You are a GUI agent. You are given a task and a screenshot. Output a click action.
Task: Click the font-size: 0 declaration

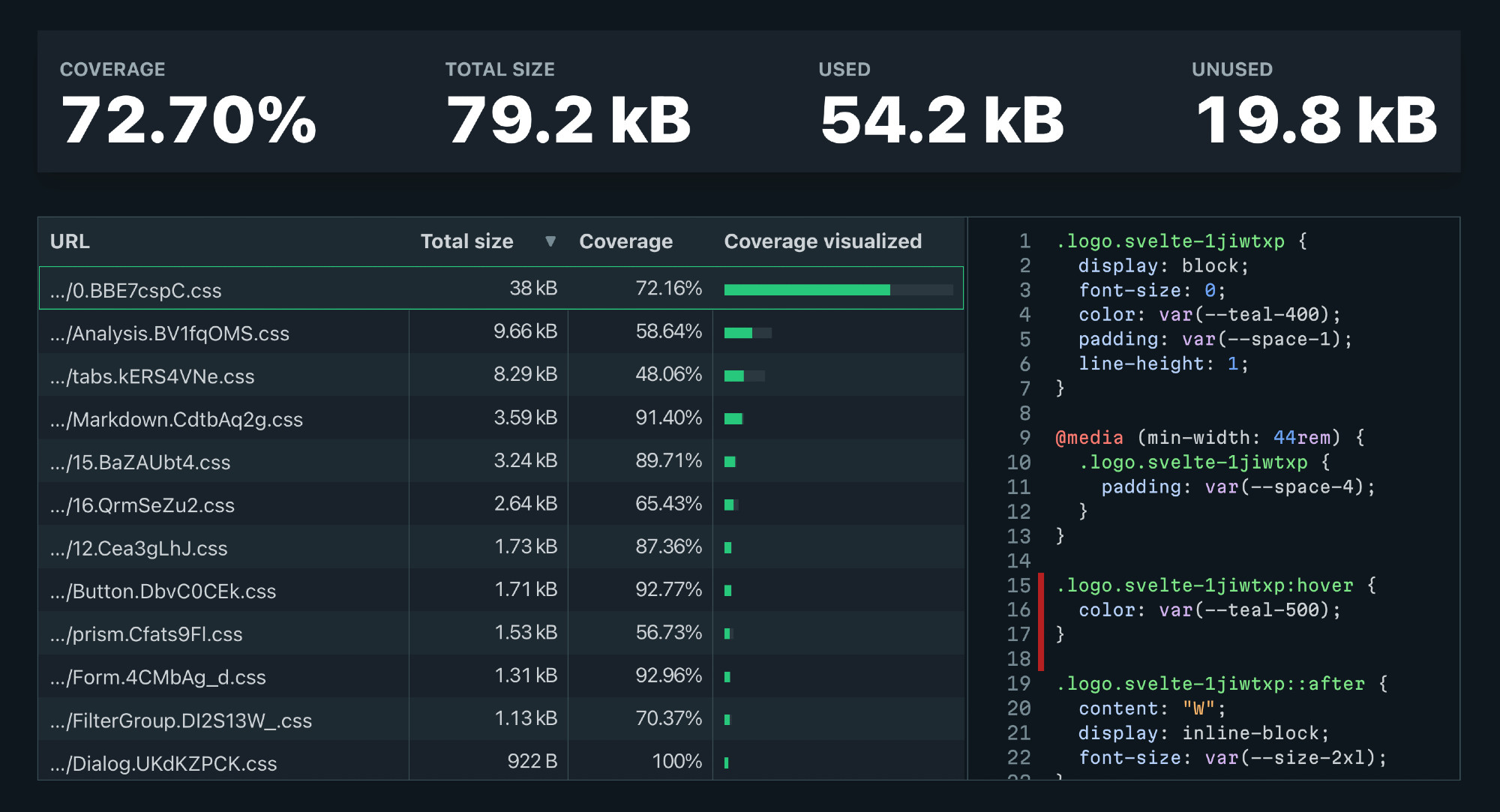(x=1152, y=290)
